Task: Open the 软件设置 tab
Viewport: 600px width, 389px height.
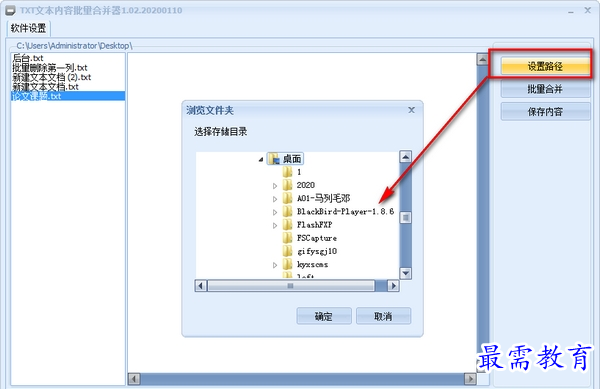Action: tap(28, 28)
